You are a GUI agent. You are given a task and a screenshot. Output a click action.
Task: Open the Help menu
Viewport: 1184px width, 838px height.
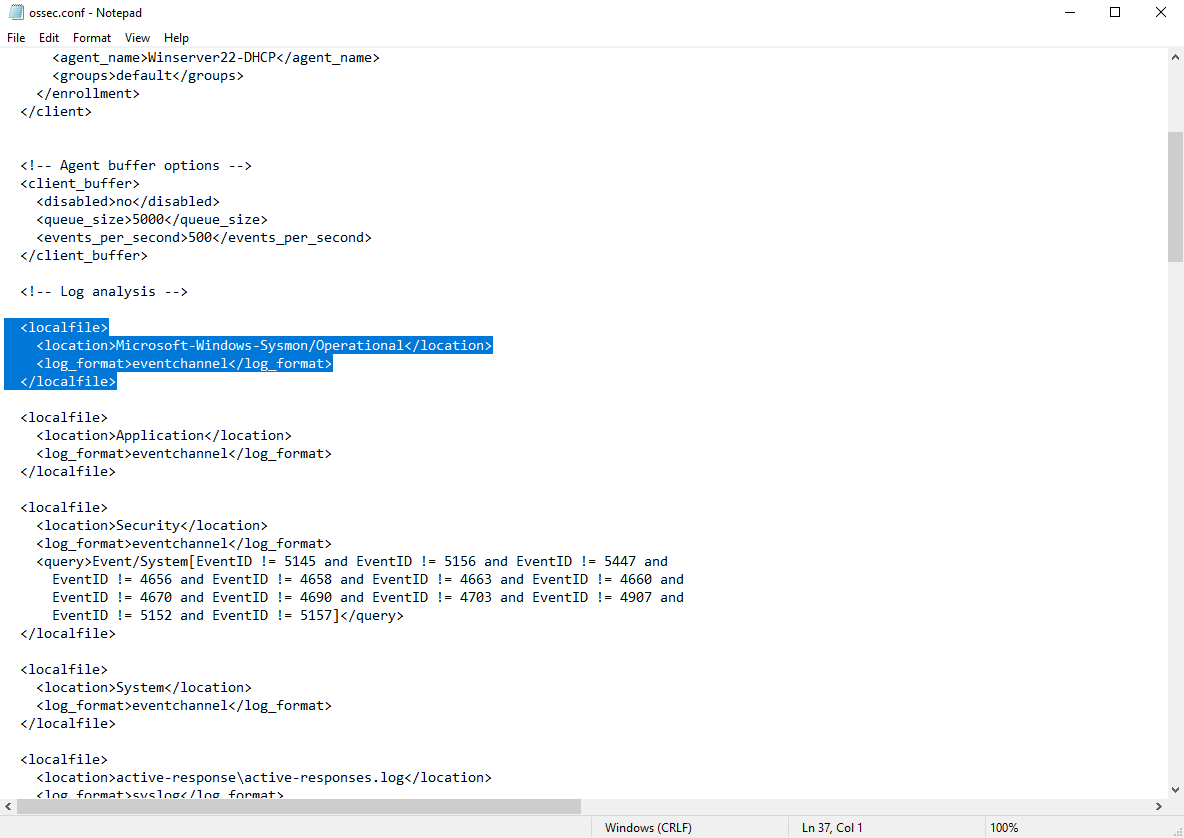pyautogui.click(x=176, y=38)
